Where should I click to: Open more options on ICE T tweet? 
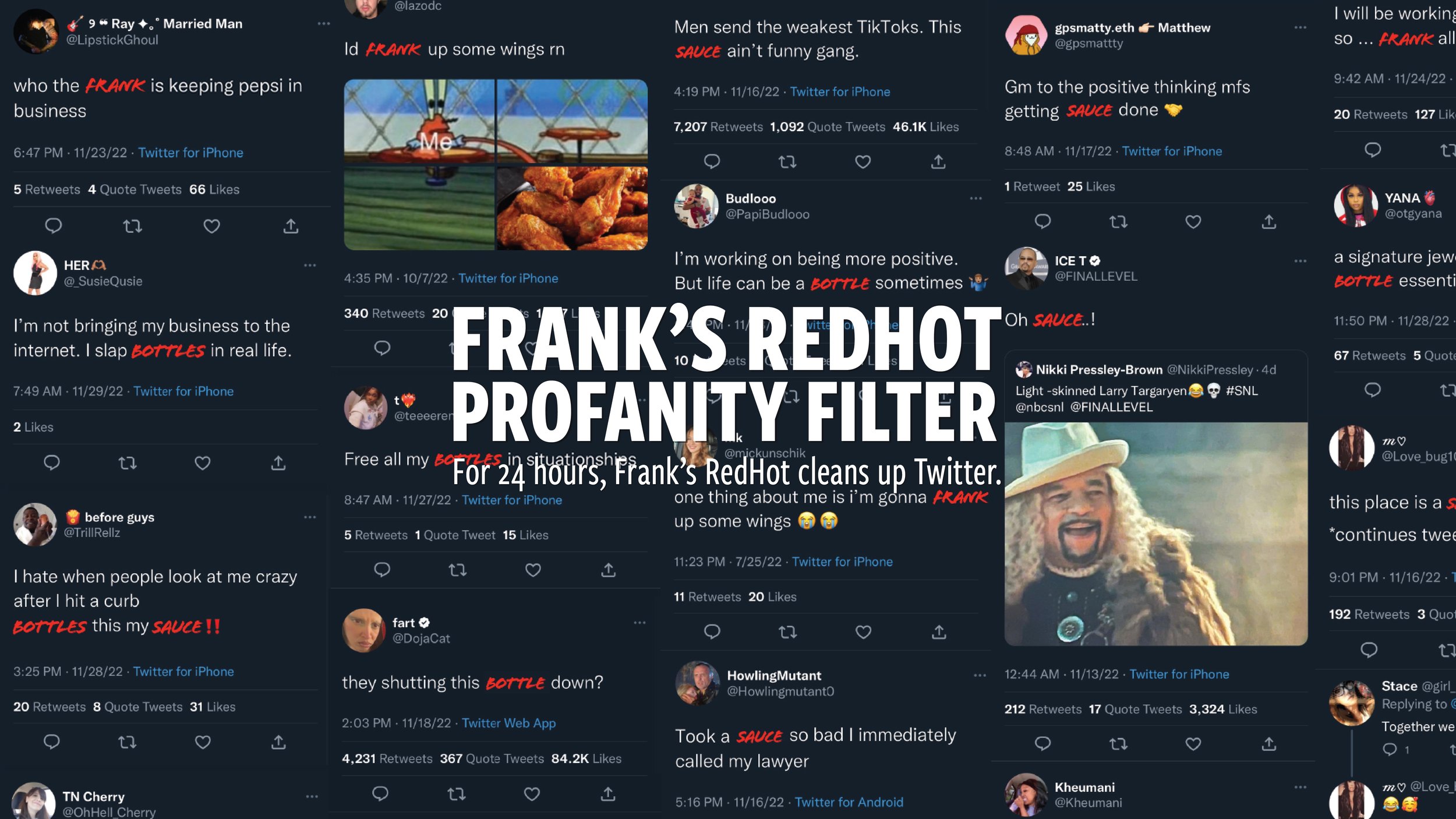click(1300, 261)
